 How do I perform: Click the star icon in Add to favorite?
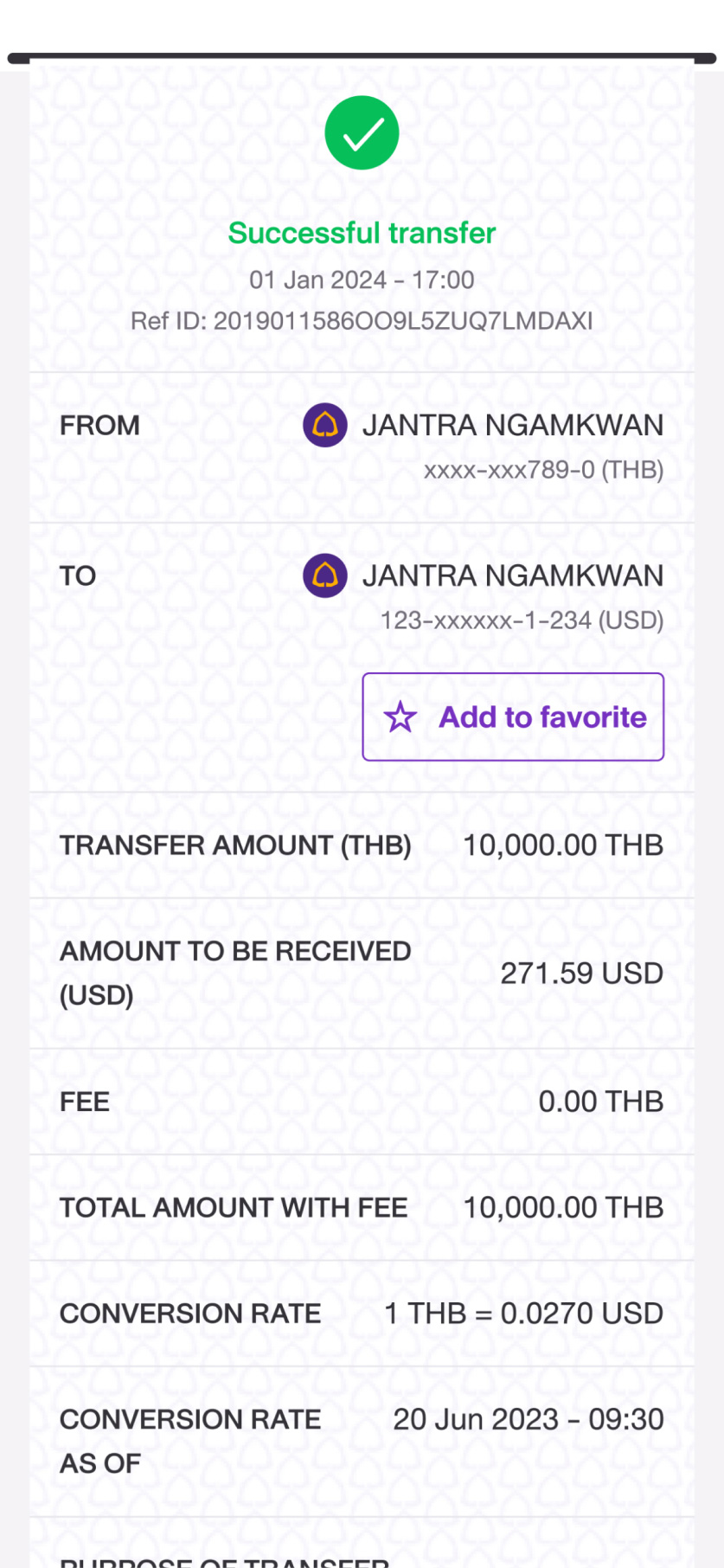click(x=400, y=717)
